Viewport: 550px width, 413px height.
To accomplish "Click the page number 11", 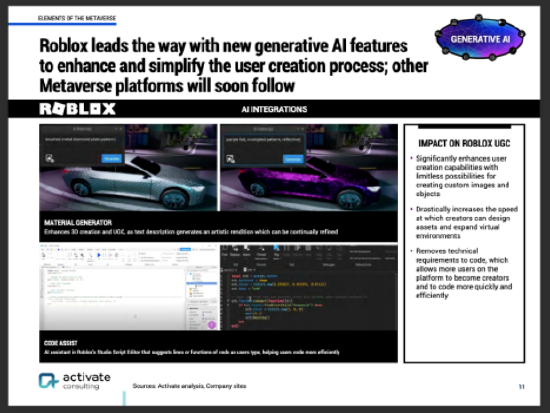I will 522,387.
